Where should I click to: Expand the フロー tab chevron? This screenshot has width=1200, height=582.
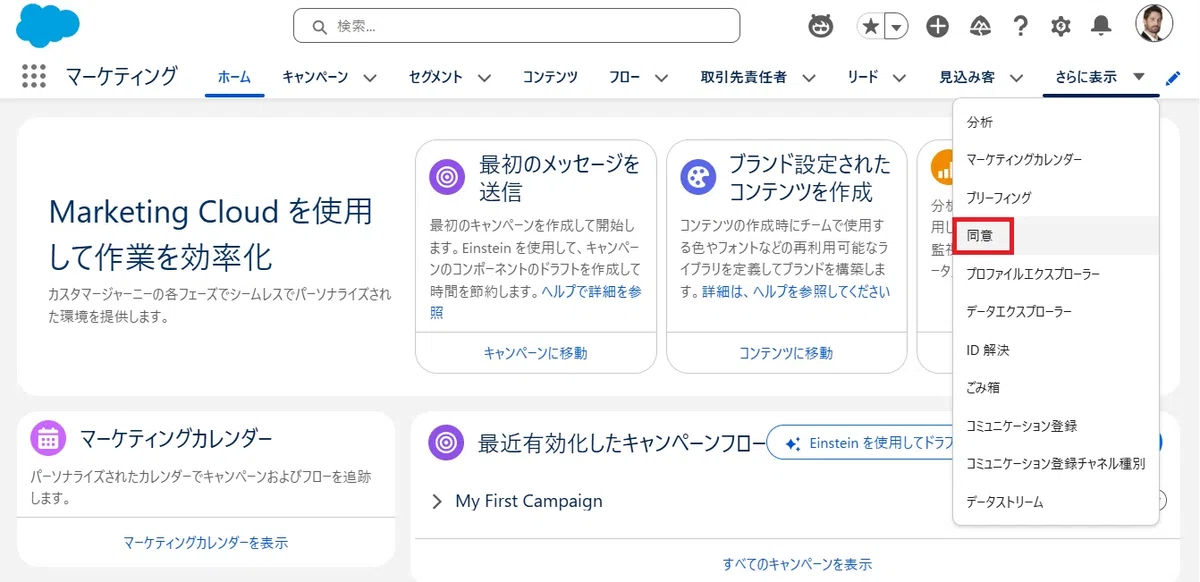click(x=661, y=77)
